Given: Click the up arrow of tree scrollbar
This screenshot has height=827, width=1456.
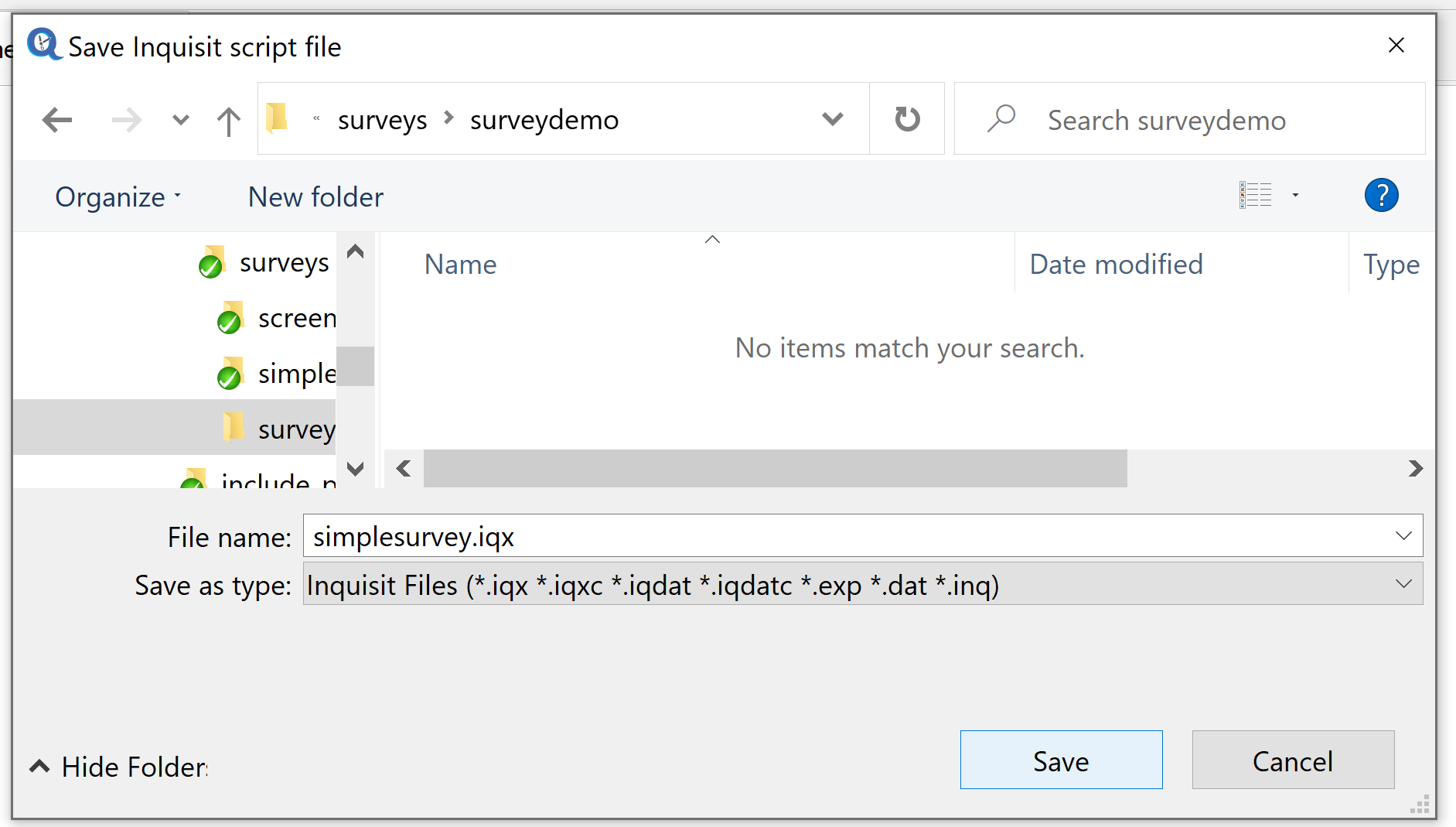Looking at the screenshot, I should 355,251.
